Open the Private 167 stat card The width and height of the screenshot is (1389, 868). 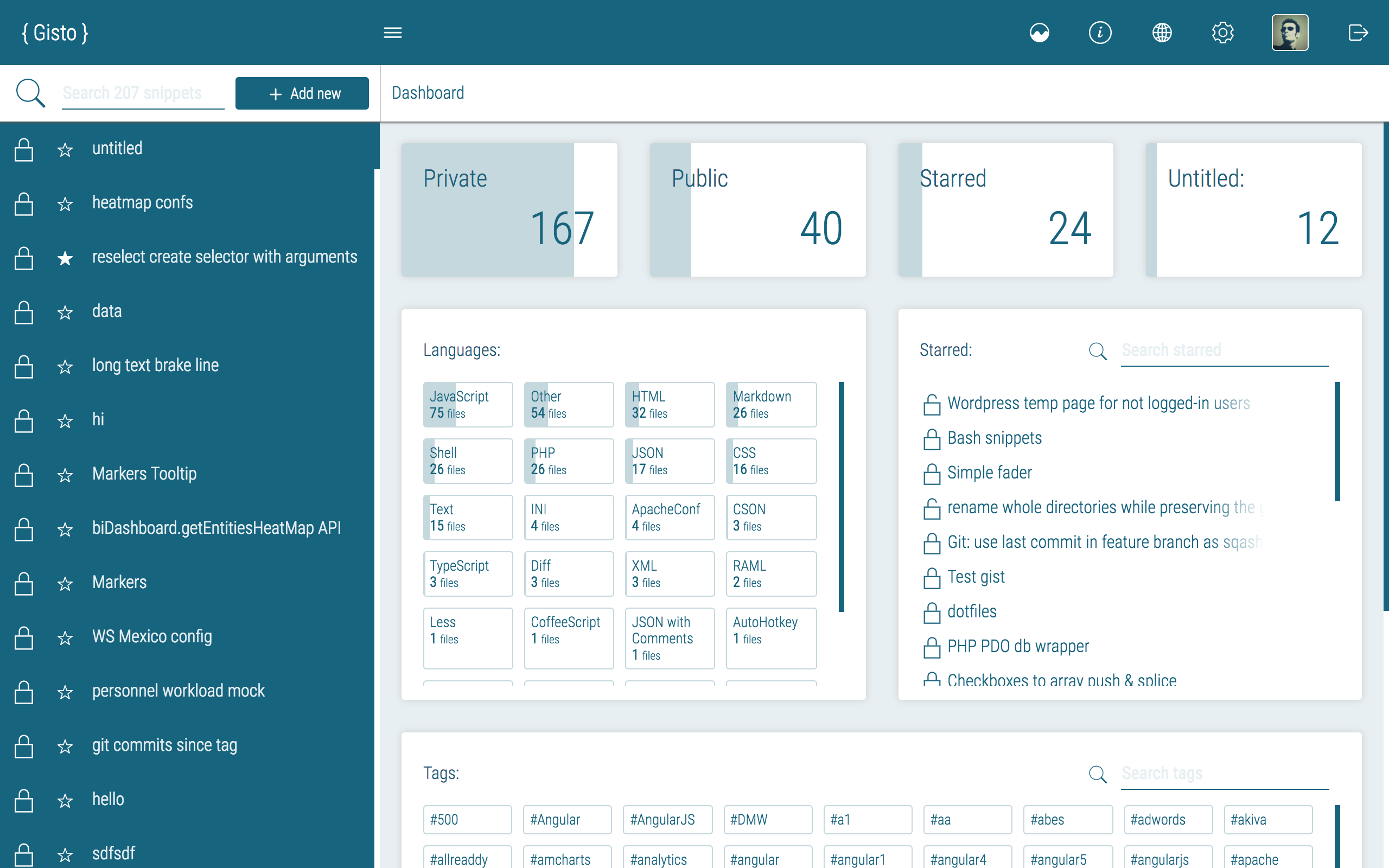pyautogui.click(x=509, y=209)
